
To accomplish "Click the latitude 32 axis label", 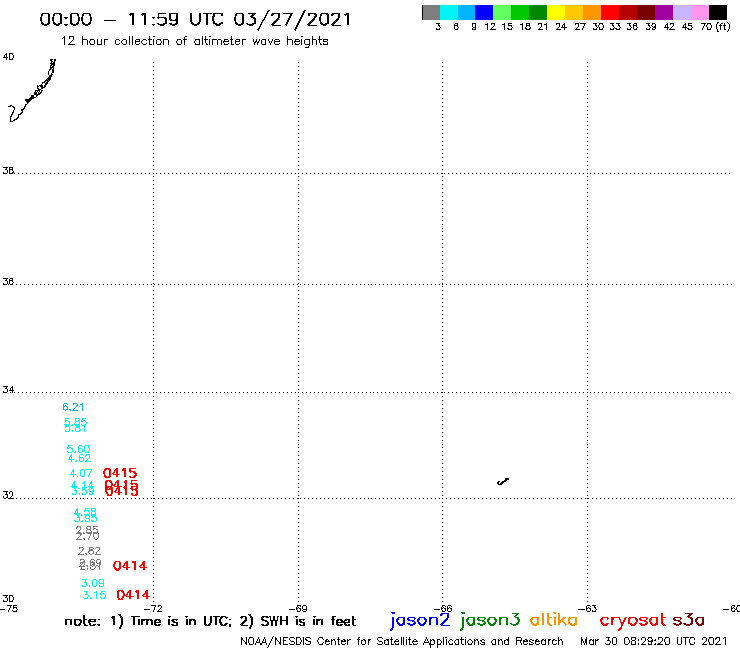I will (8, 495).
